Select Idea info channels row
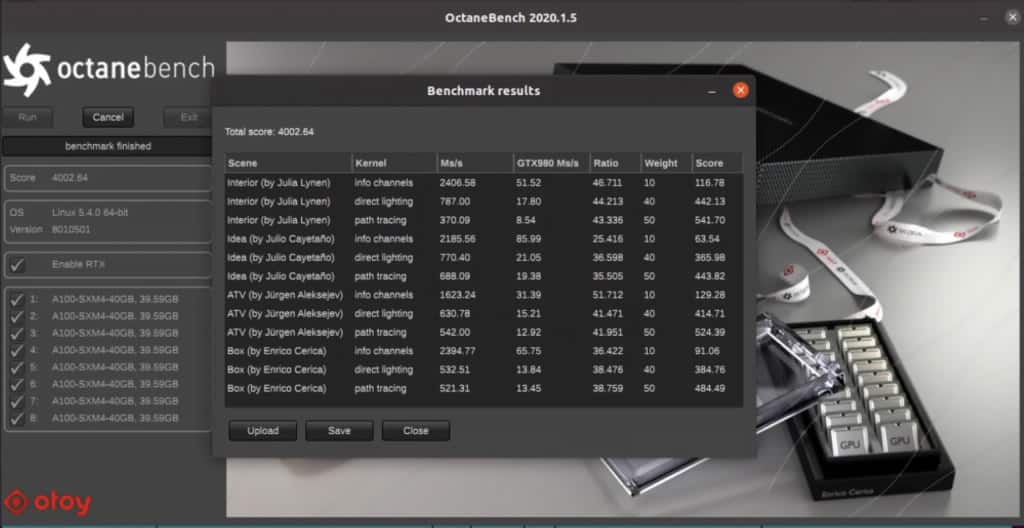The width and height of the screenshot is (1024, 528). (x=484, y=239)
